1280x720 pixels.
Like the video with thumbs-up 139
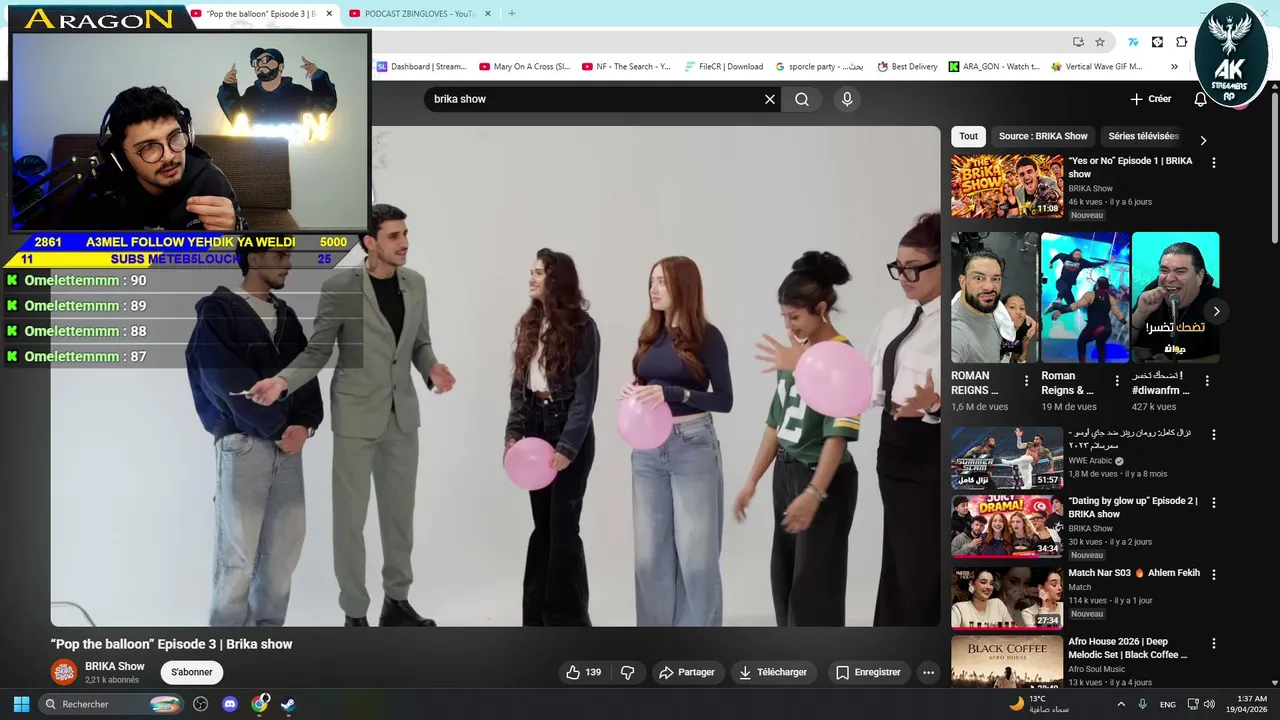point(583,672)
